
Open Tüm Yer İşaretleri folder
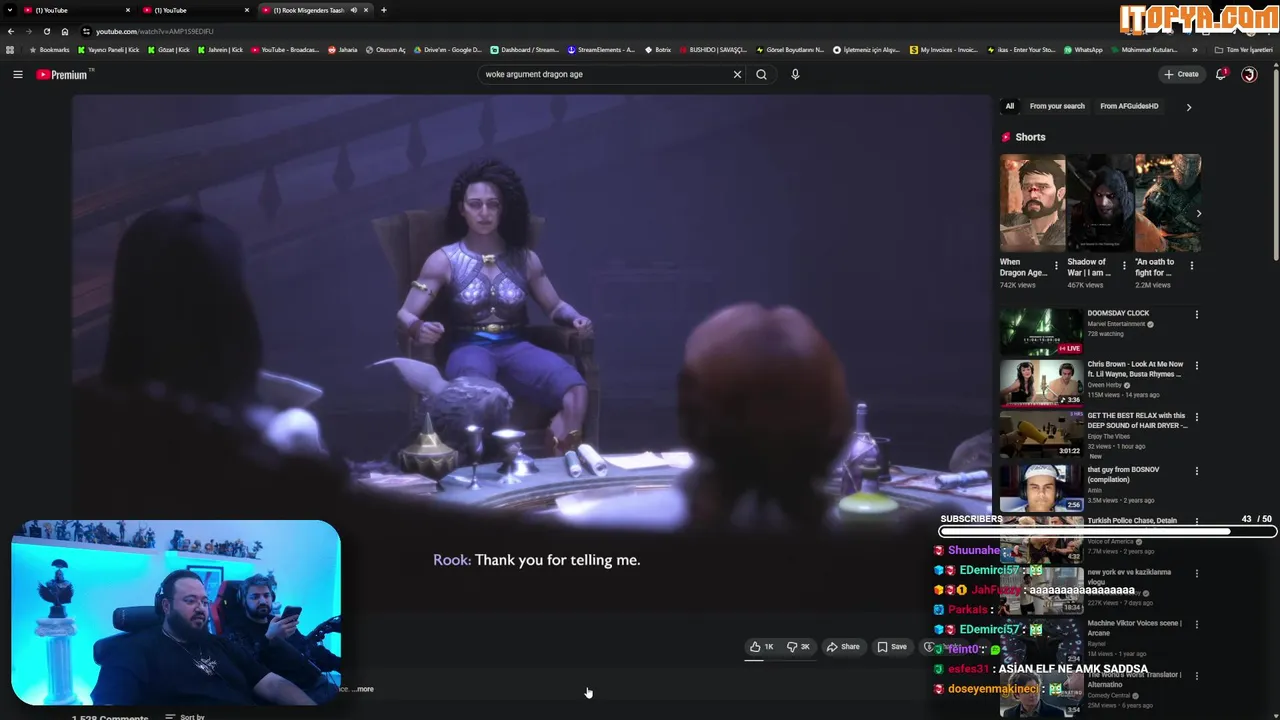[x=1243, y=49]
